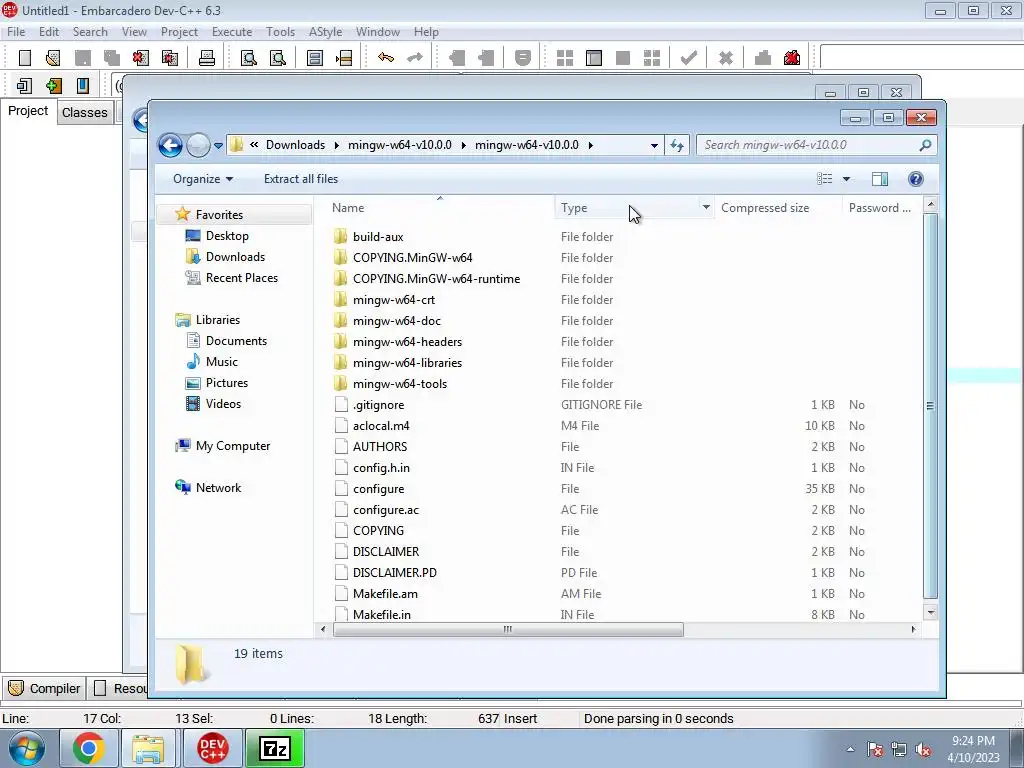The image size is (1024, 768).
Task: Click the vertical scrollbar down arrow in file list
Action: 931,613
